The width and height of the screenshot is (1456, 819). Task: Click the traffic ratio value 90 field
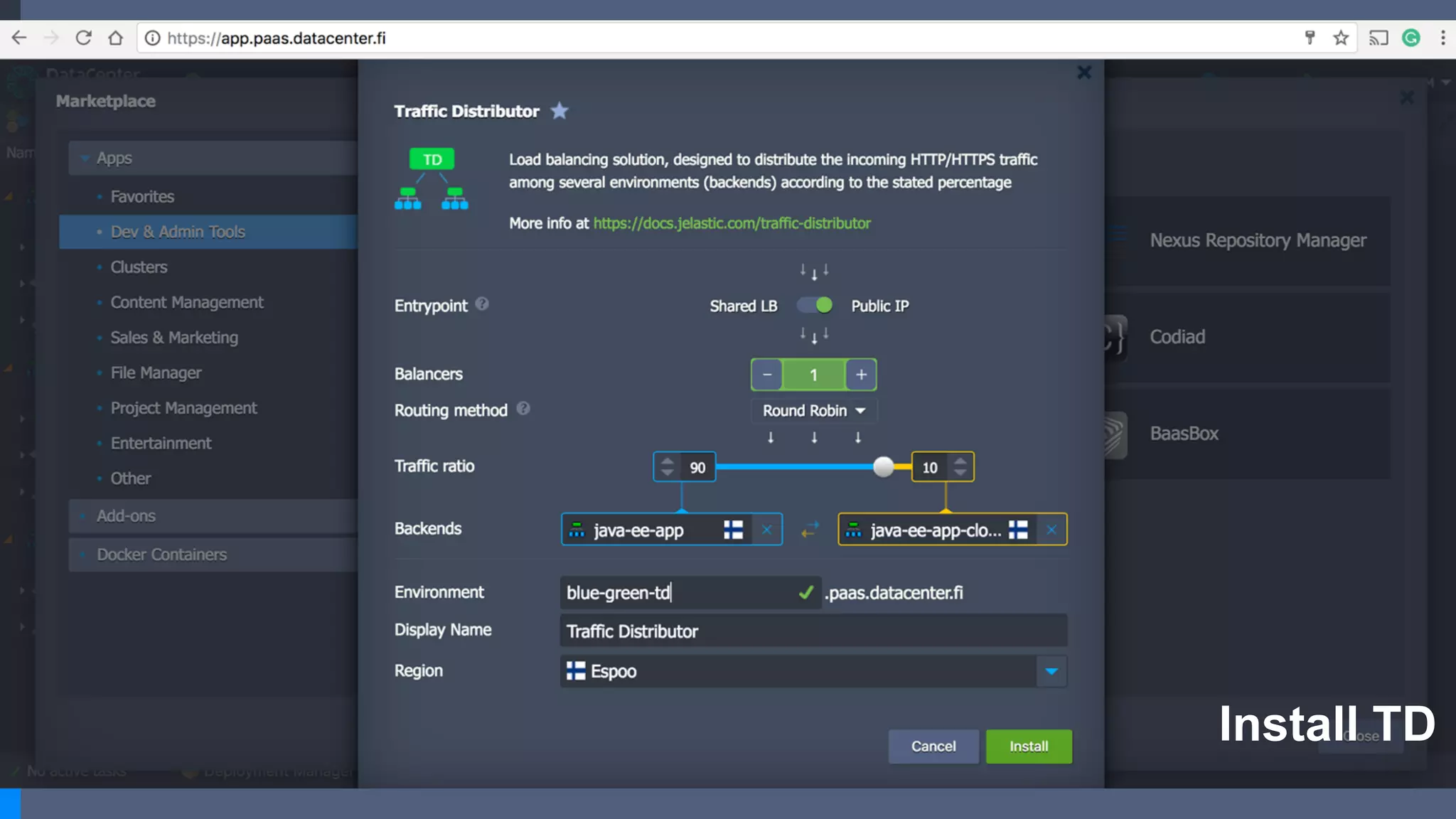(697, 468)
